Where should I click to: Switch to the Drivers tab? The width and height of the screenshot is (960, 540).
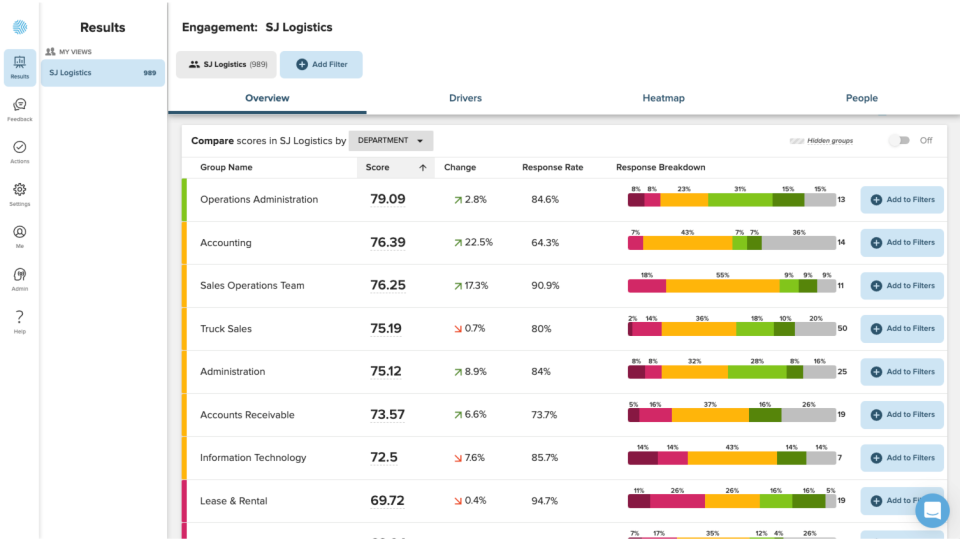coord(465,98)
